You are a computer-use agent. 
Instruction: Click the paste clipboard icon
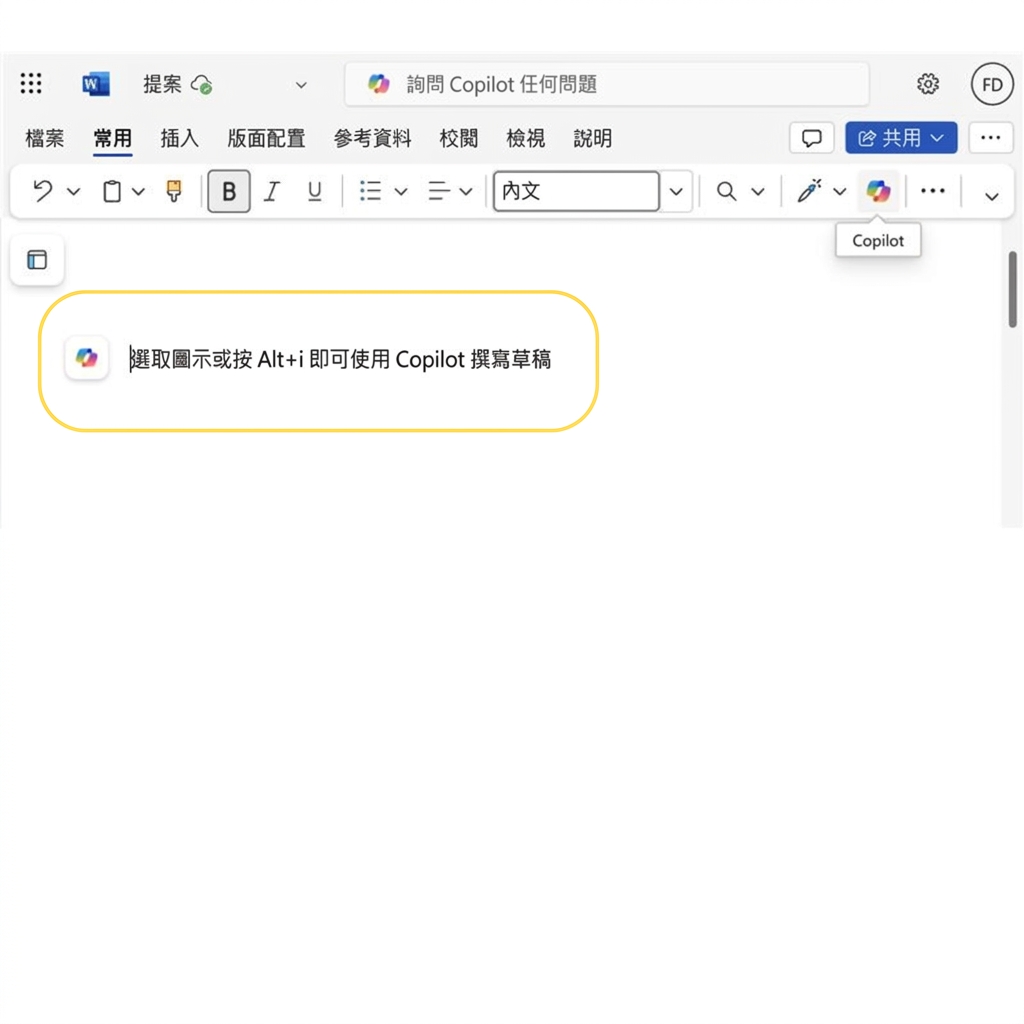[112, 191]
